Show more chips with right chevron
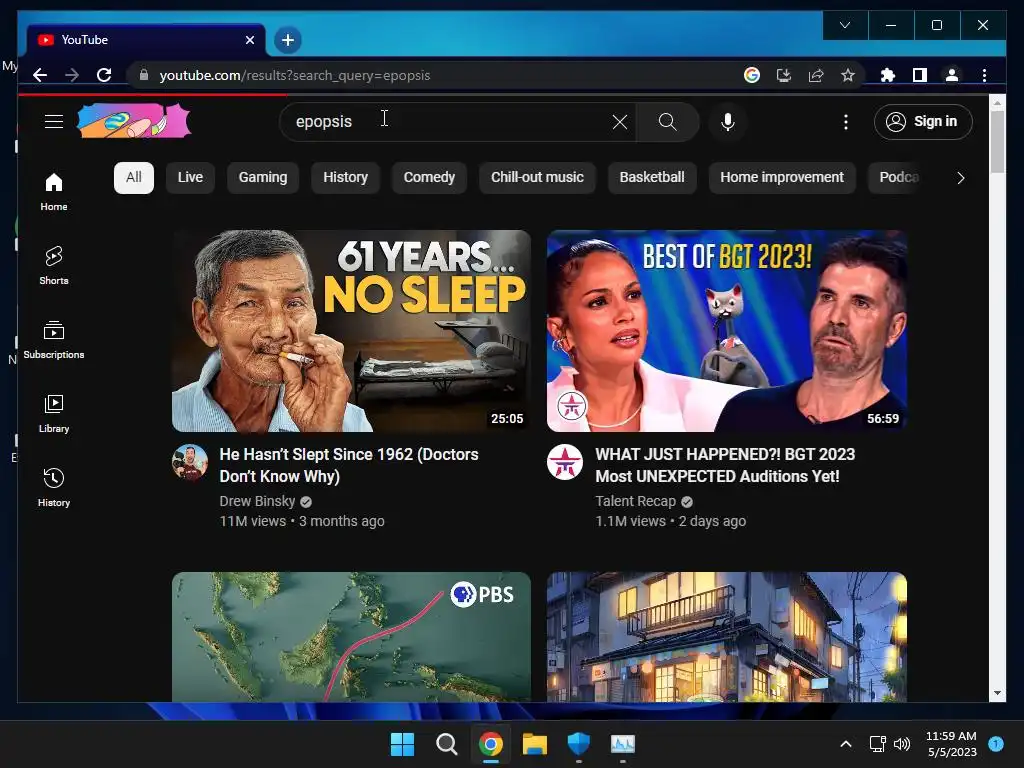The image size is (1024, 768). (x=960, y=178)
